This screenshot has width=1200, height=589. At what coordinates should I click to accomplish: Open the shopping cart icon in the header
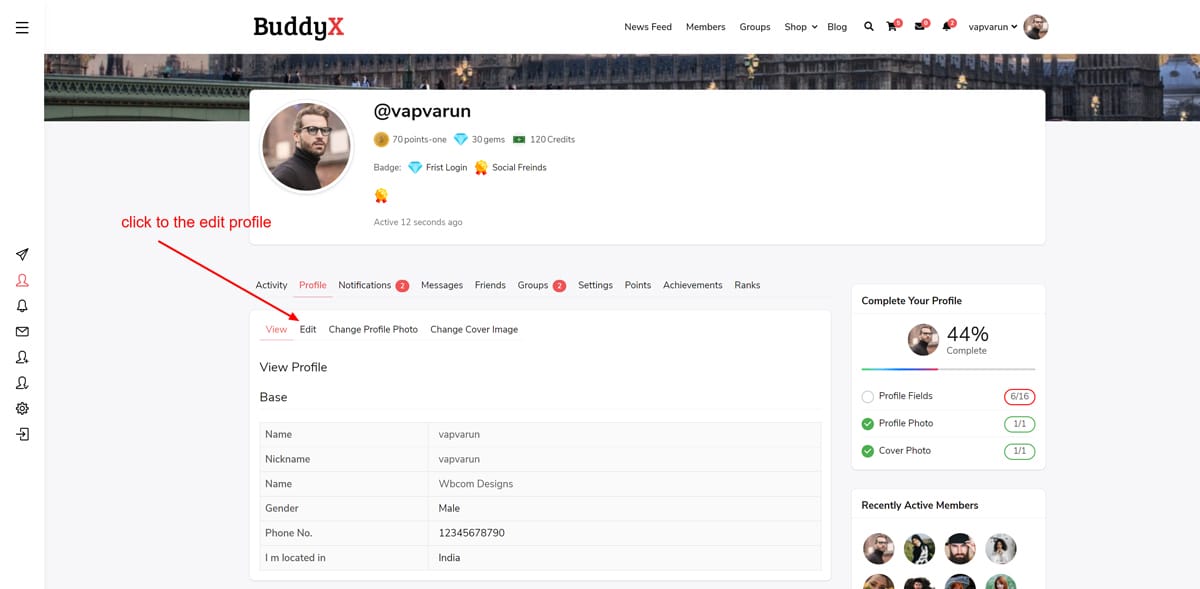click(x=892, y=27)
